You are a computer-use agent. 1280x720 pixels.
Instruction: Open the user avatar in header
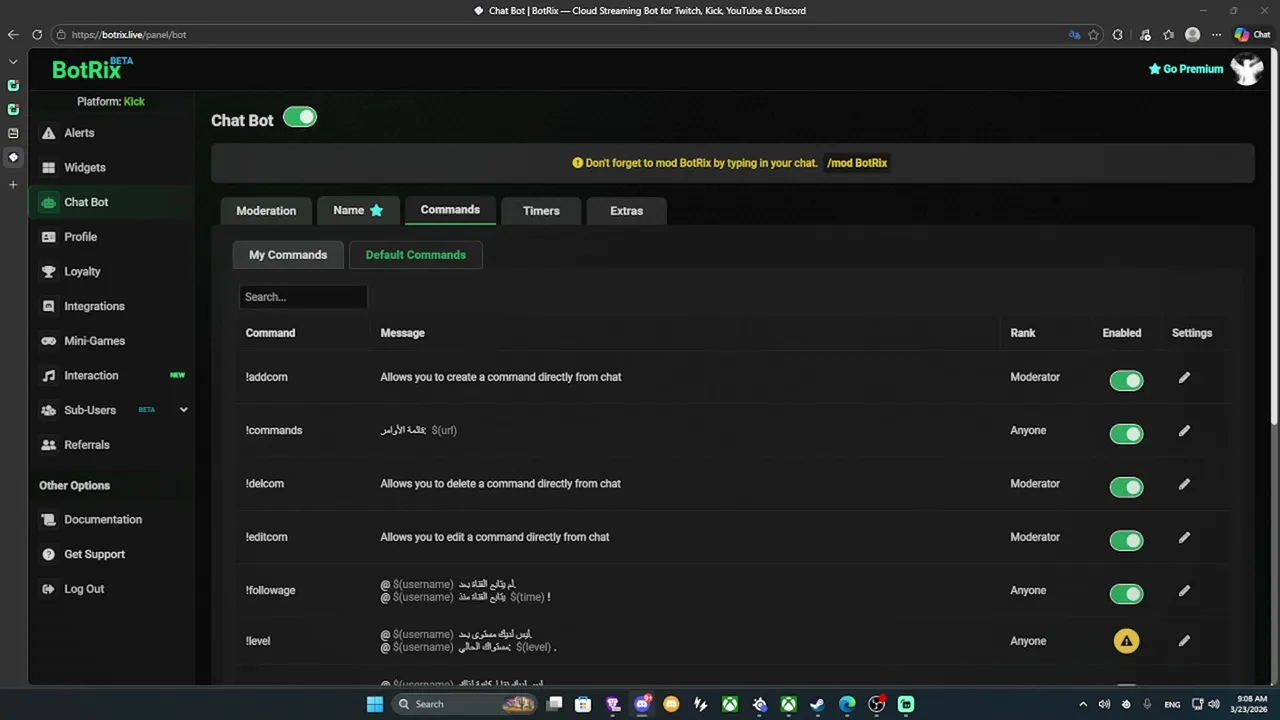click(x=1246, y=69)
